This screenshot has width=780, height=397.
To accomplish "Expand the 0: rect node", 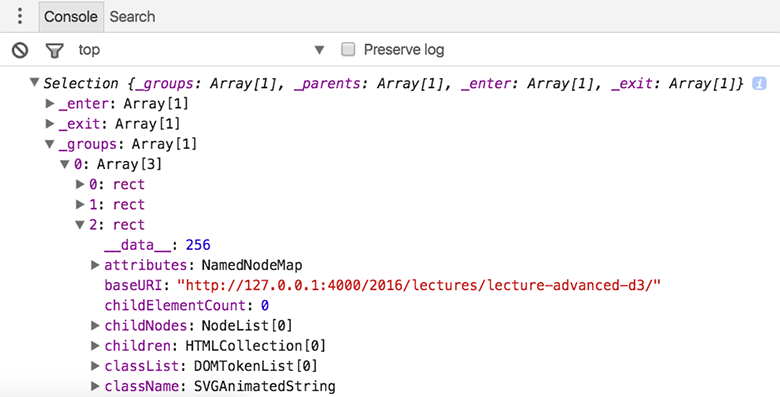I will pos(80,185).
